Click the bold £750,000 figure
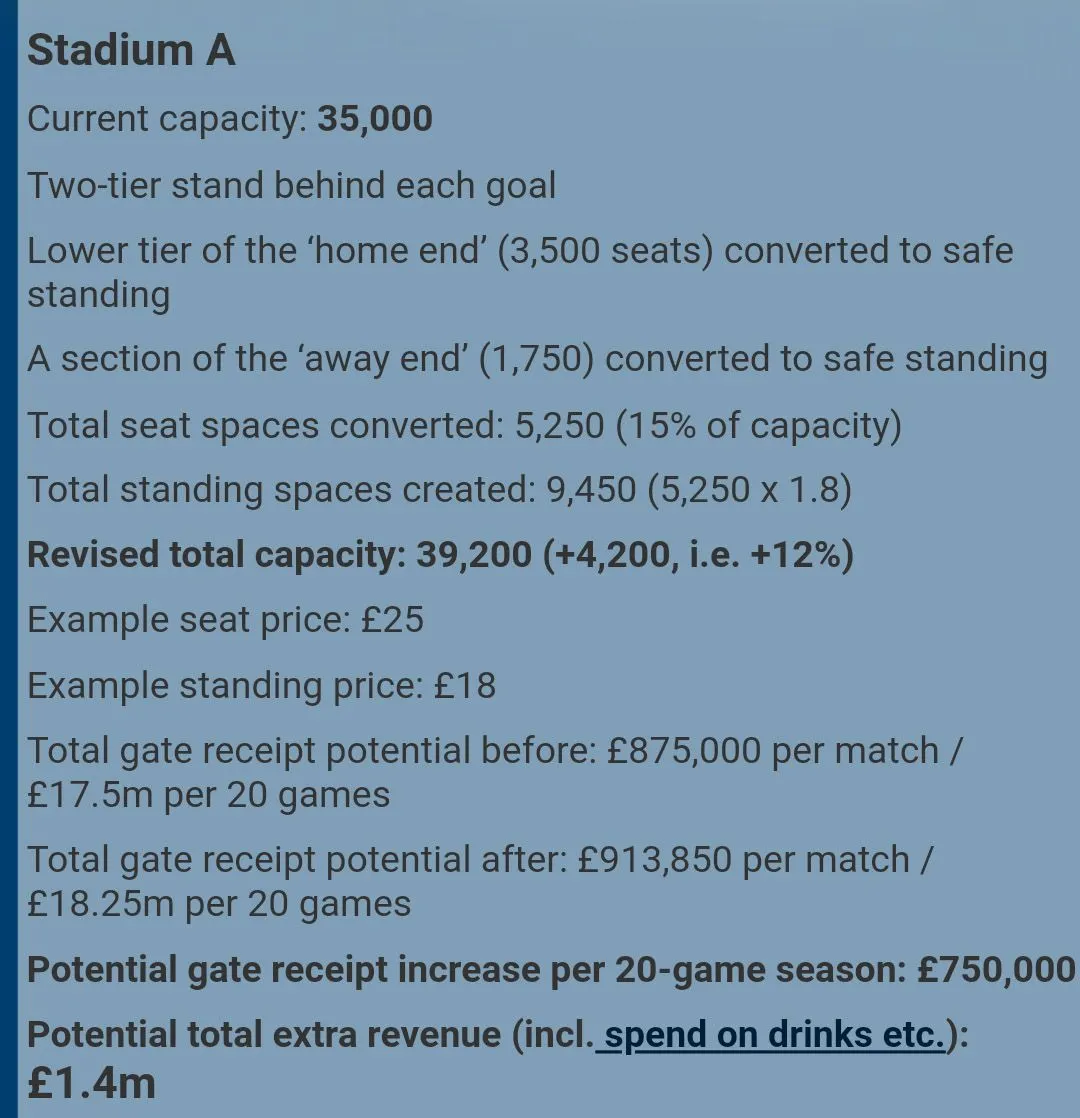This screenshot has height=1118, width=1080. coord(996,969)
